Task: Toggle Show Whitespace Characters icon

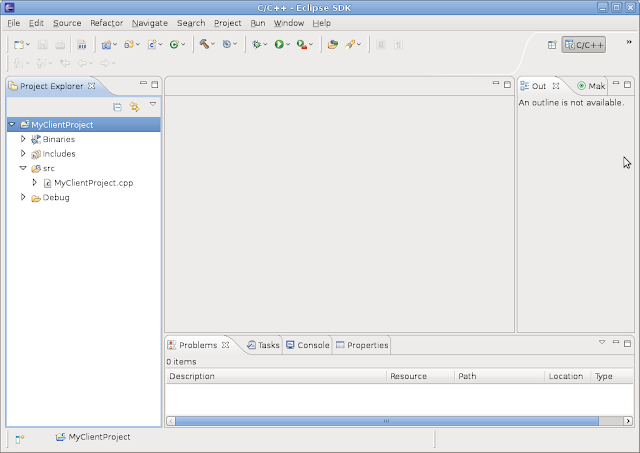Action: point(398,44)
